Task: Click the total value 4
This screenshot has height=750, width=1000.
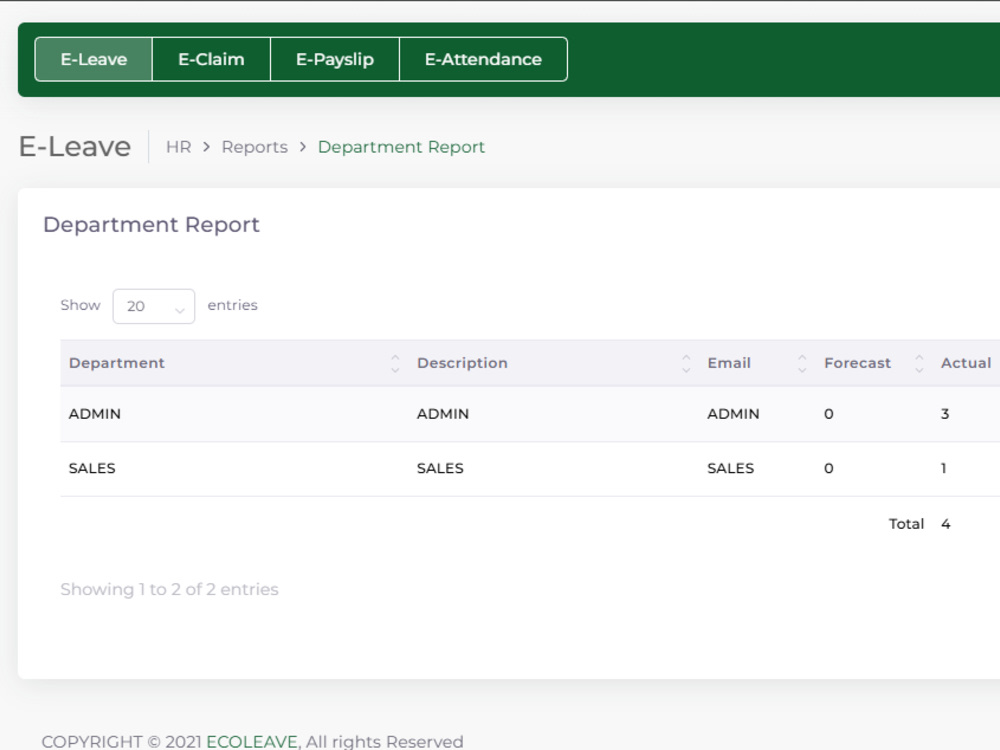Action: coord(946,524)
